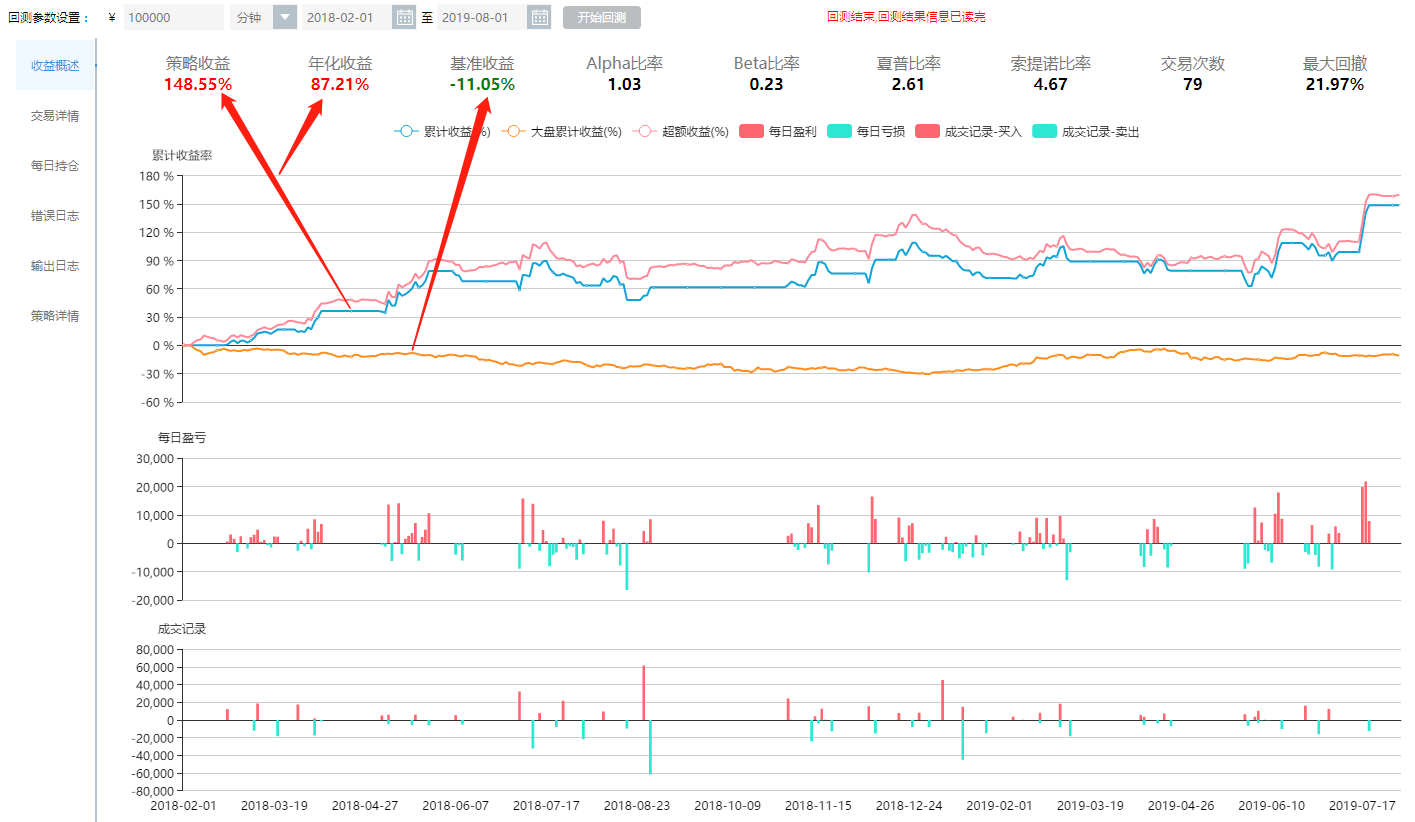
Task: Go to the 策略详情 tab
Action: (55, 316)
